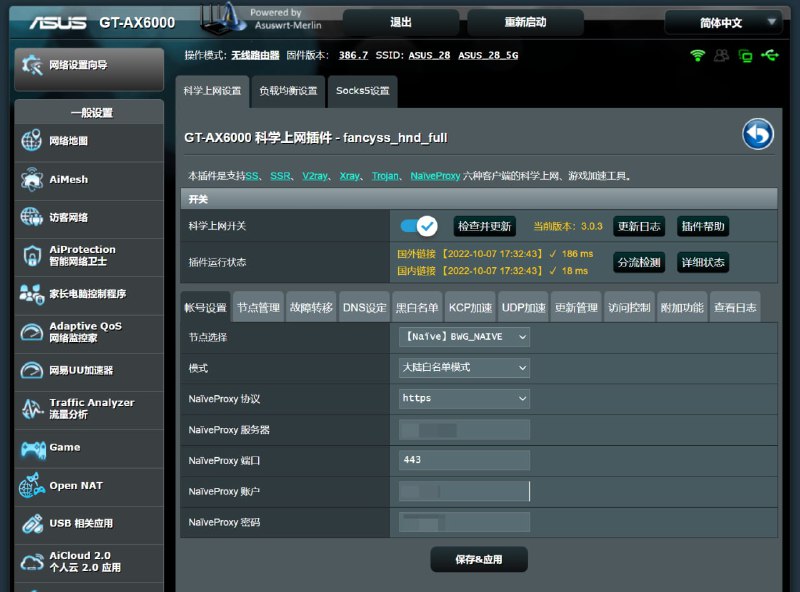This screenshot has width=800, height=592.
Task: Click the green WiFi status icon
Action: tap(697, 55)
